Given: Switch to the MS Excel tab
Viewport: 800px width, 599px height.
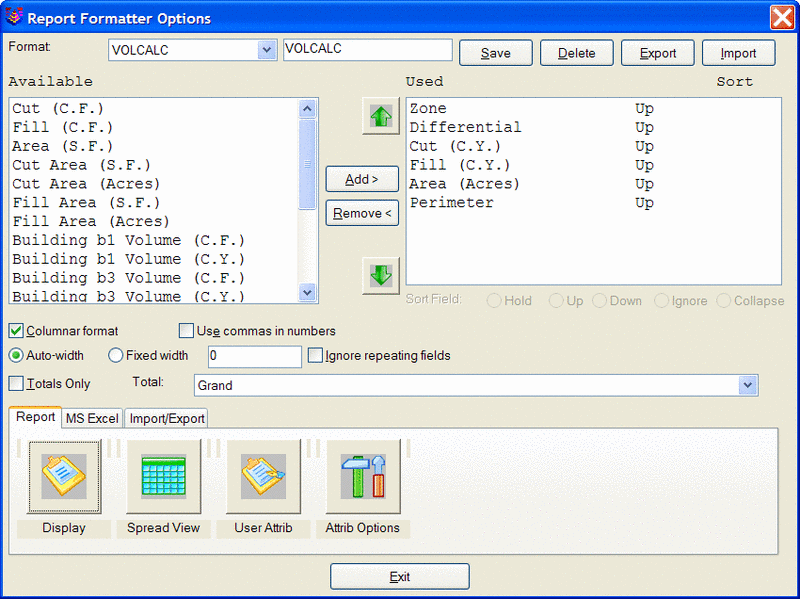Looking at the screenshot, I should (92, 418).
